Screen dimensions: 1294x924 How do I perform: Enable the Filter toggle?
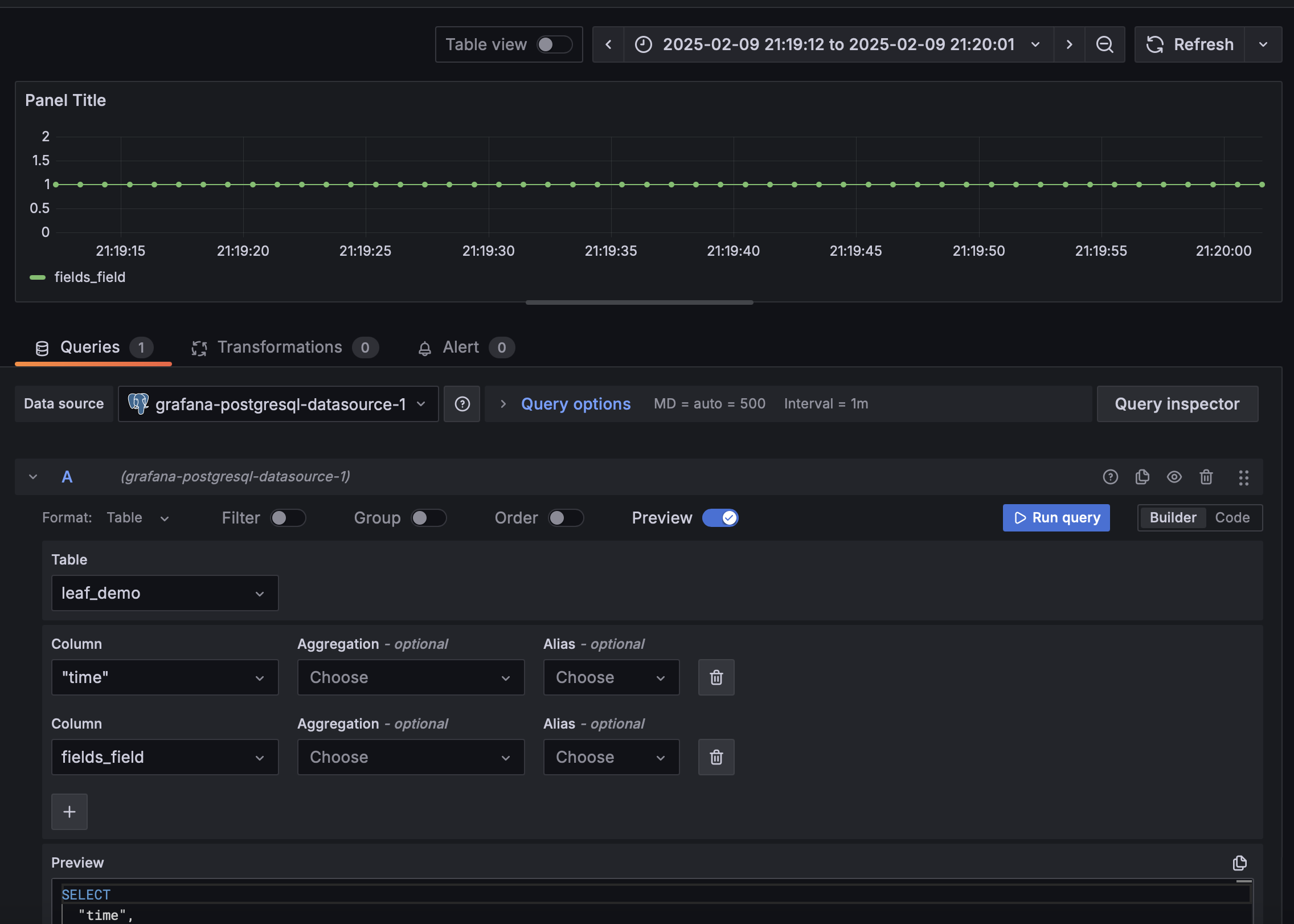click(288, 518)
